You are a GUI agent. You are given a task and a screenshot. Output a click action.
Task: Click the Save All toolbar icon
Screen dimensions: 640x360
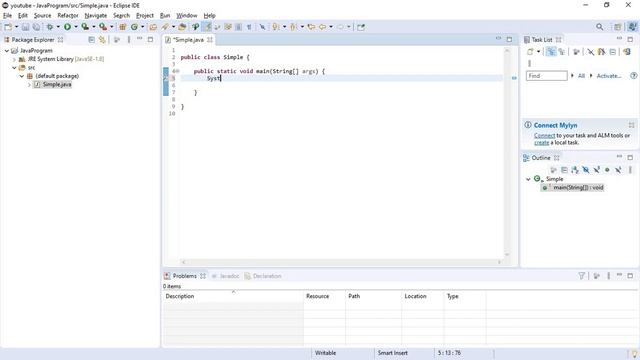(36, 27)
